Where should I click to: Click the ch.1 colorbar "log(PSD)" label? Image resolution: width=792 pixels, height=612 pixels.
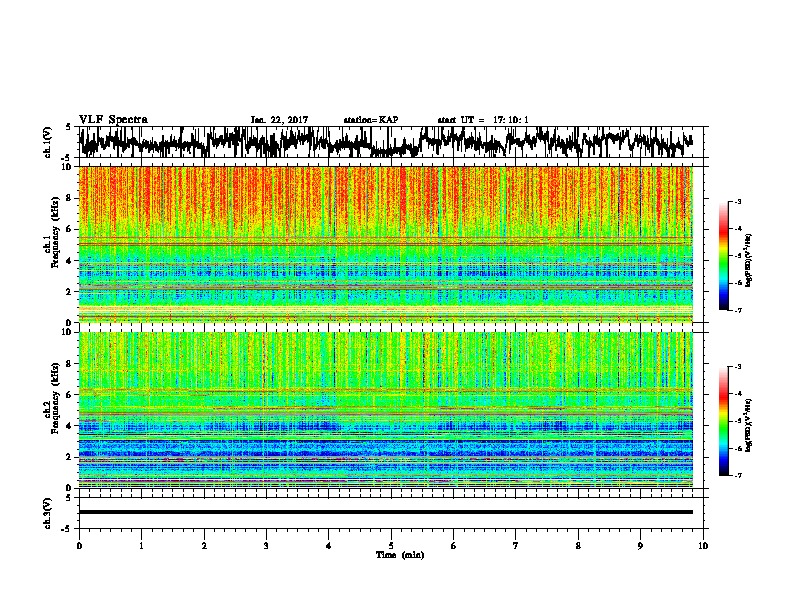pos(749,260)
